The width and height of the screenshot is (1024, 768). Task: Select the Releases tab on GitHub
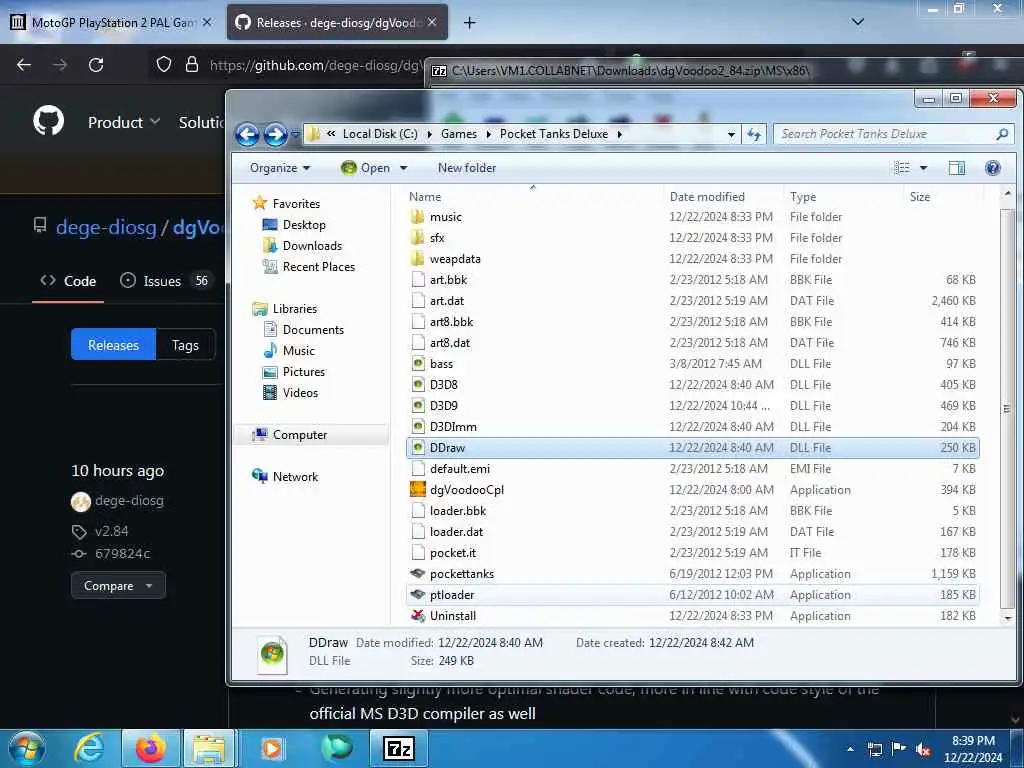[114, 345]
